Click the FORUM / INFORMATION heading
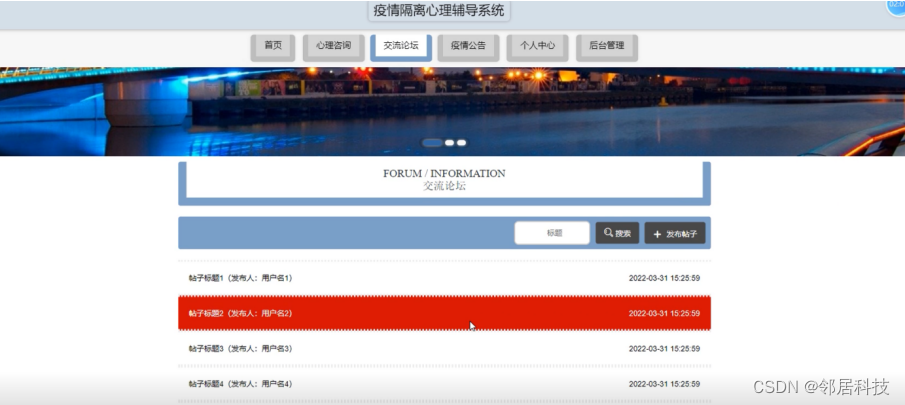 point(444,173)
